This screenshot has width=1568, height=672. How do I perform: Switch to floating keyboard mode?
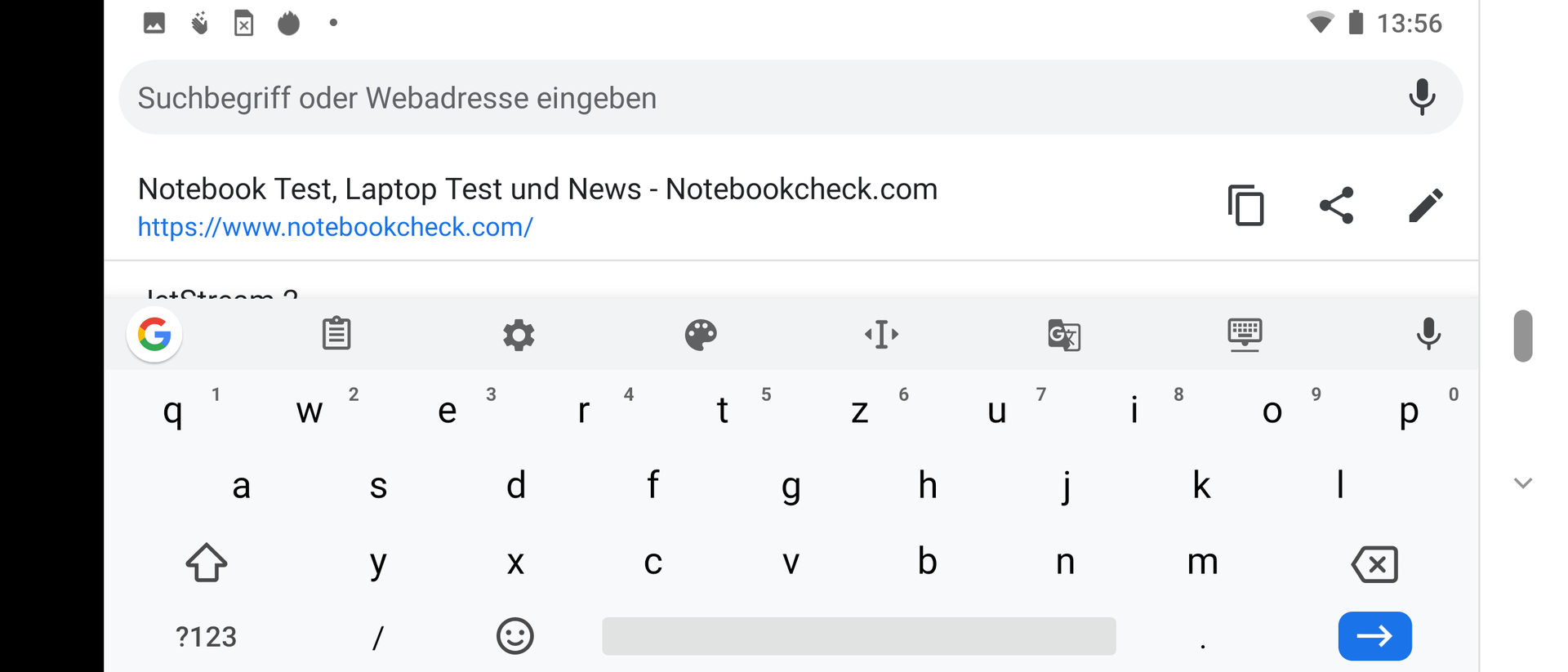pyautogui.click(x=1245, y=334)
